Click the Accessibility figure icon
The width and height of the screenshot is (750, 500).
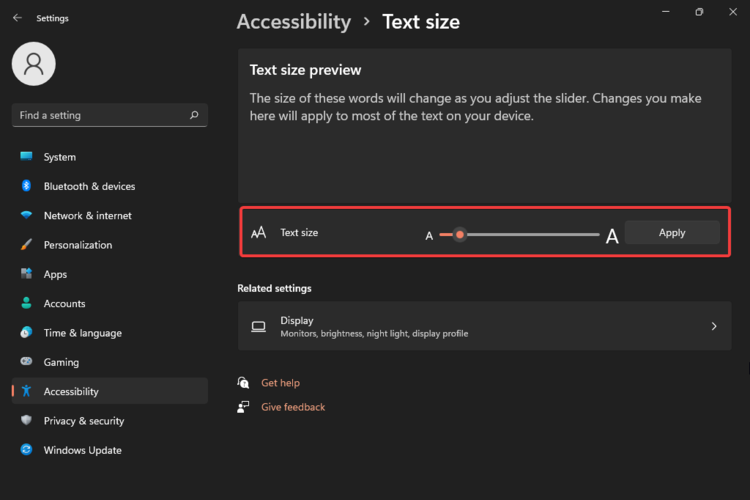(x=26, y=391)
